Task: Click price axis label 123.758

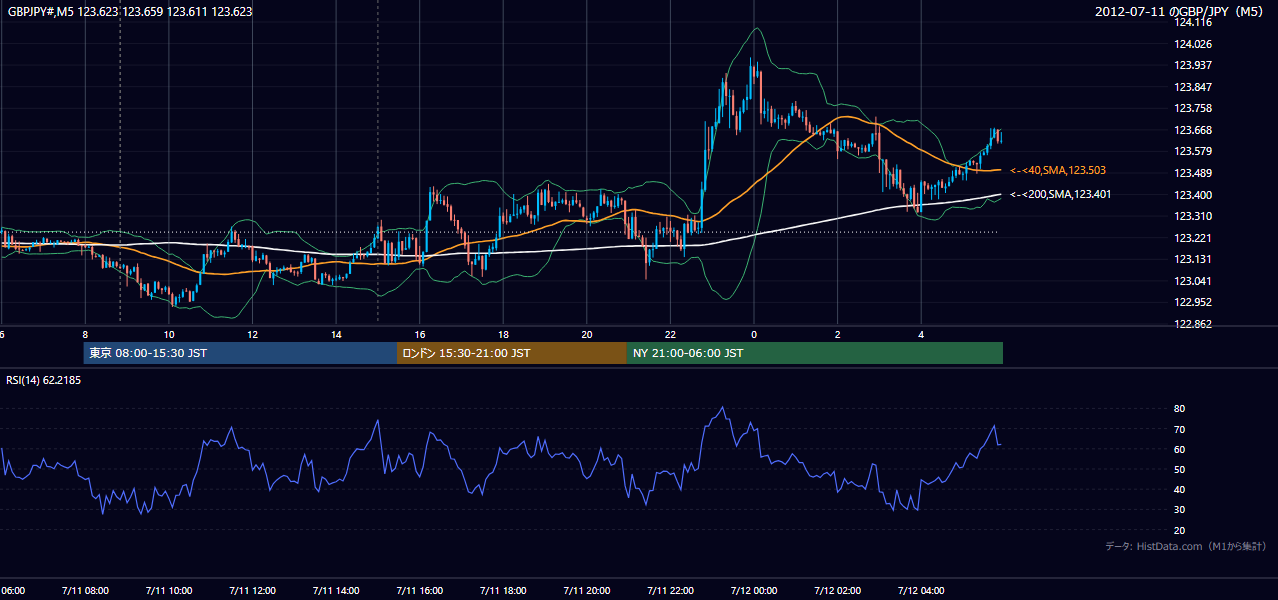Action: tap(1195, 109)
